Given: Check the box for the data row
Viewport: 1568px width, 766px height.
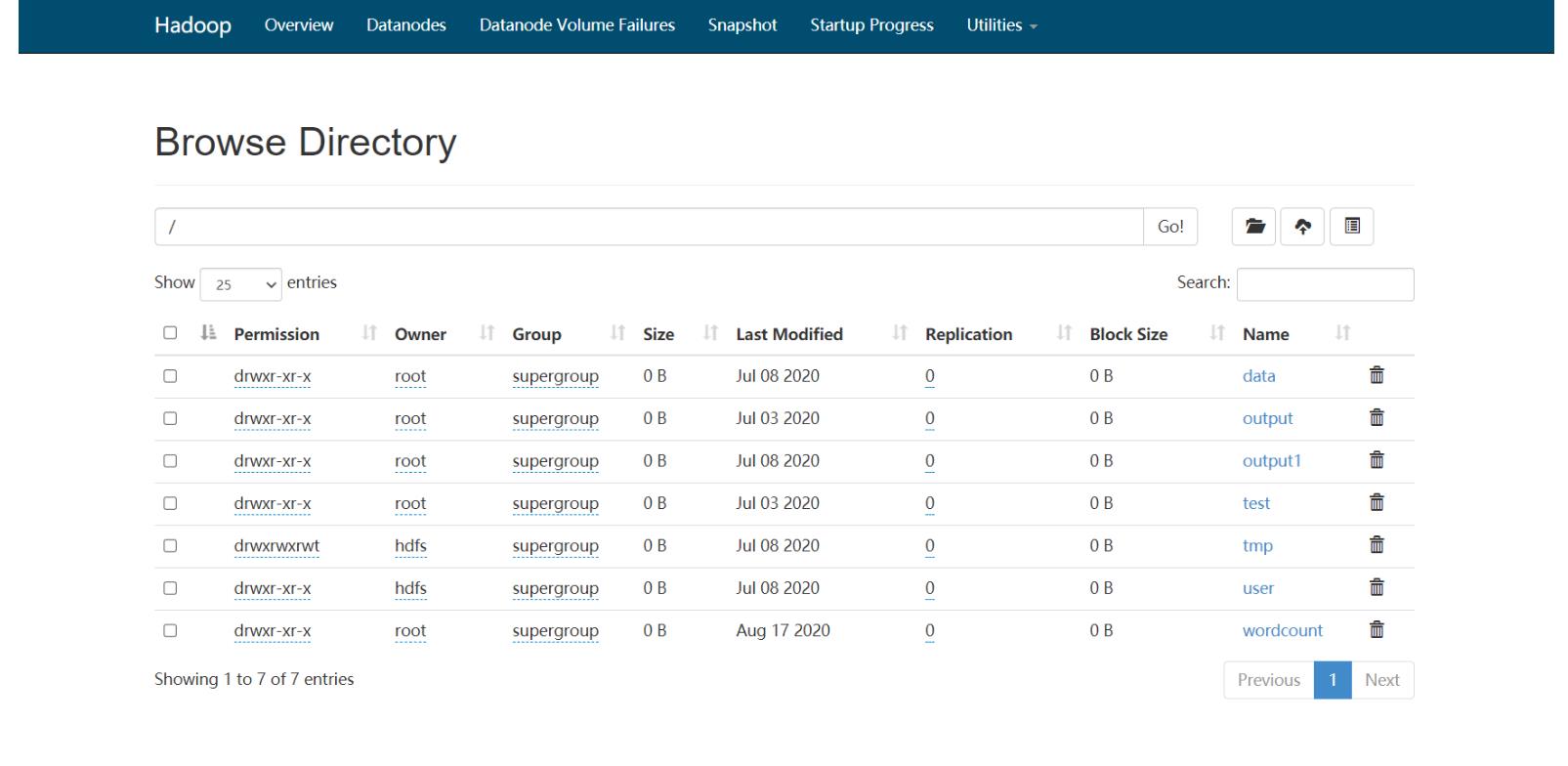Looking at the screenshot, I should 170,375.
